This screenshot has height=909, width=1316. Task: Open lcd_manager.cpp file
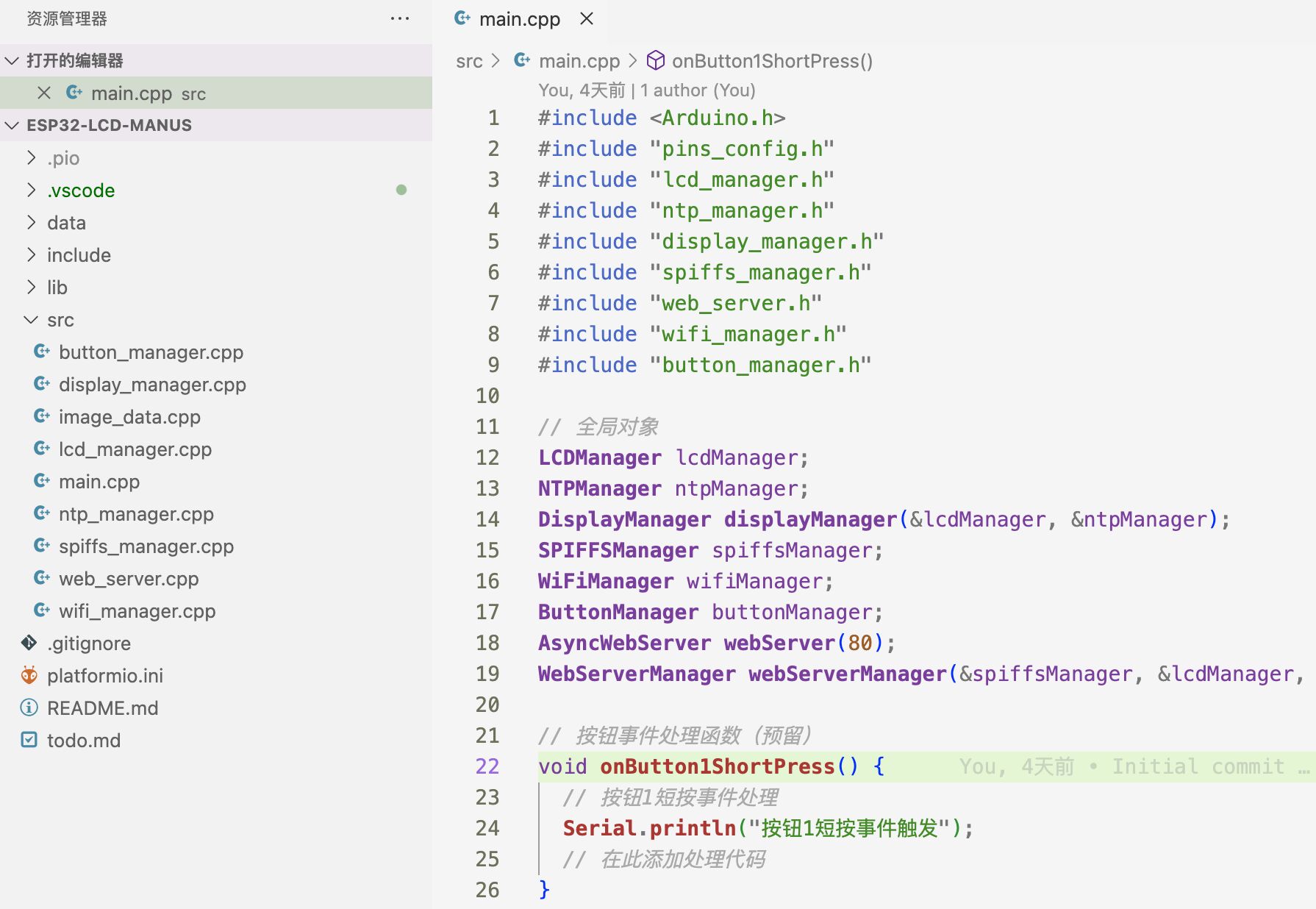tap(135, 449)
